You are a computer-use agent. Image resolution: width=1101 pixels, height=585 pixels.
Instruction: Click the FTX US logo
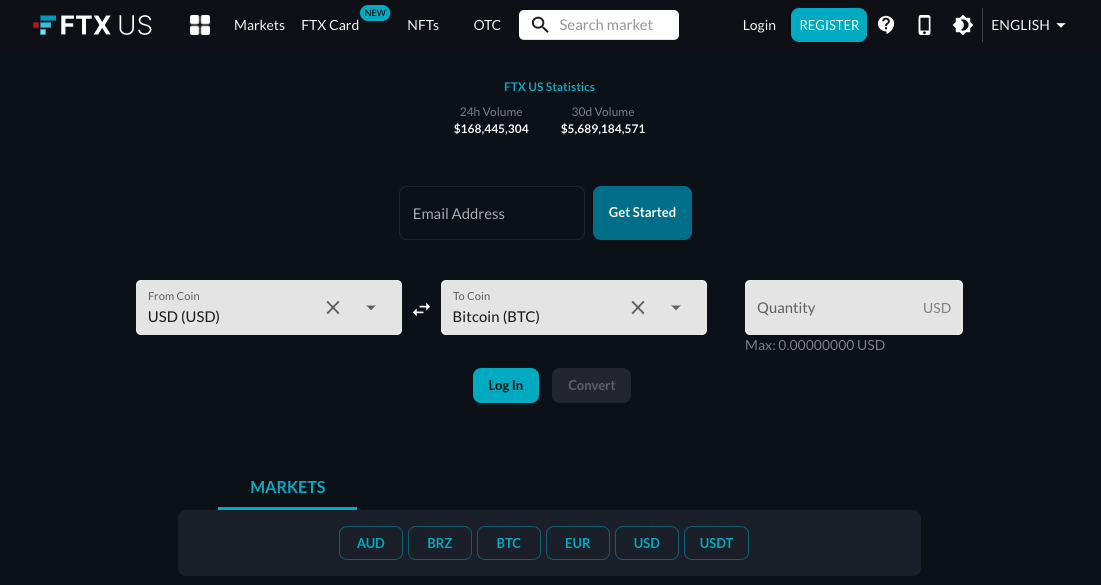click(92, 24)
